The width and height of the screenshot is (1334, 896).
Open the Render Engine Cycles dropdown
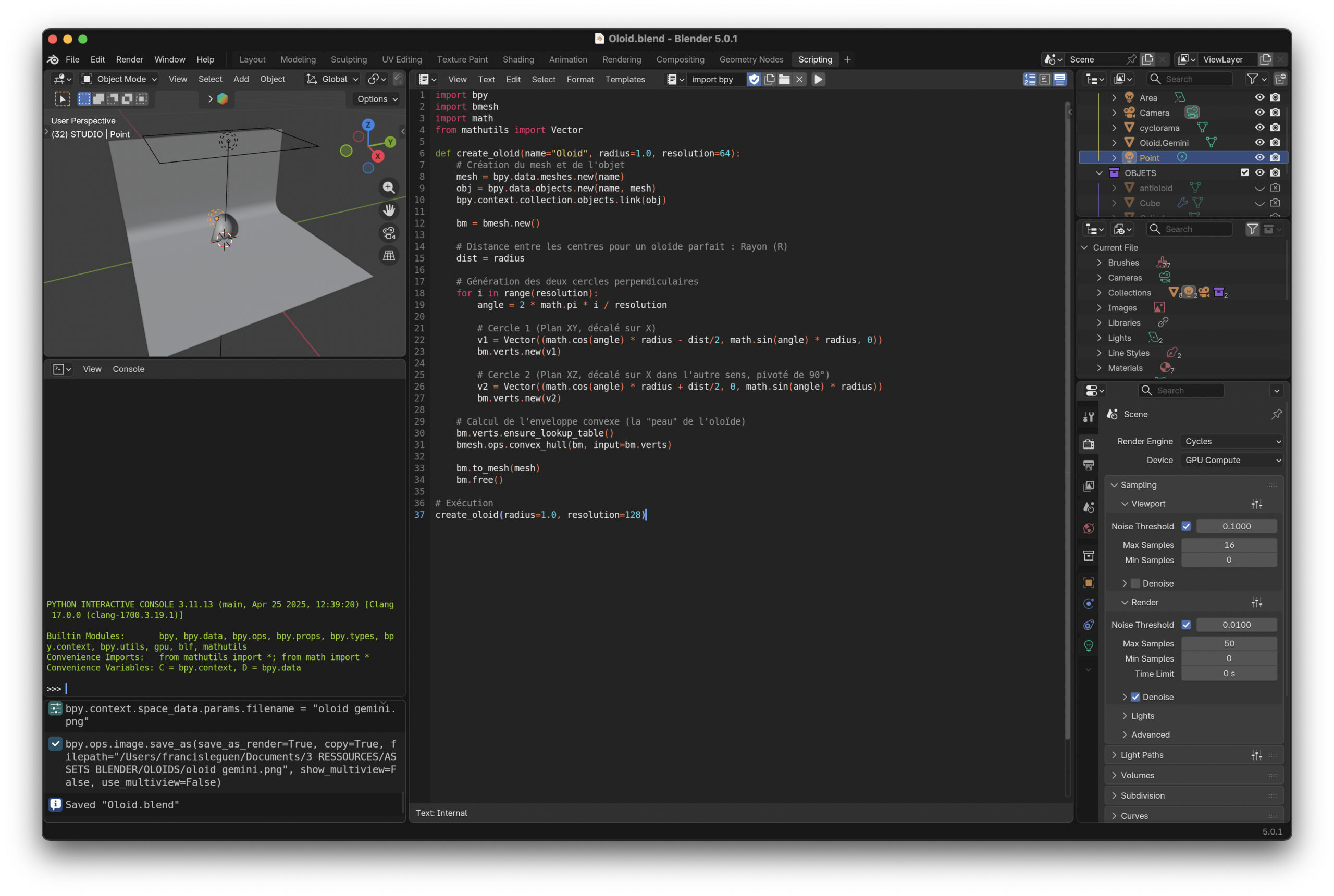tap(1232, 441)
